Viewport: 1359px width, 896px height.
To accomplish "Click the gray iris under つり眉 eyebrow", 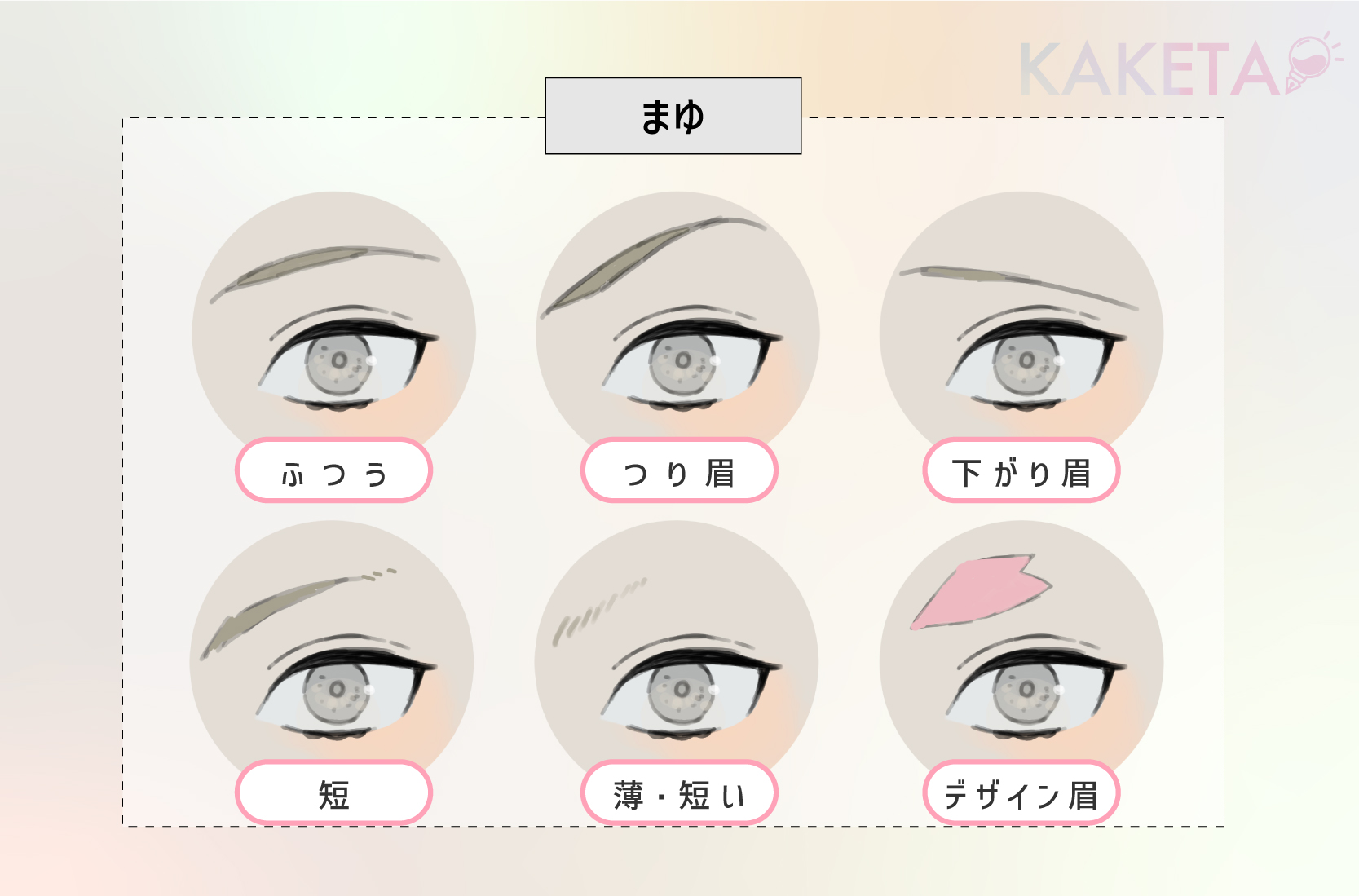I will [683, 362].
